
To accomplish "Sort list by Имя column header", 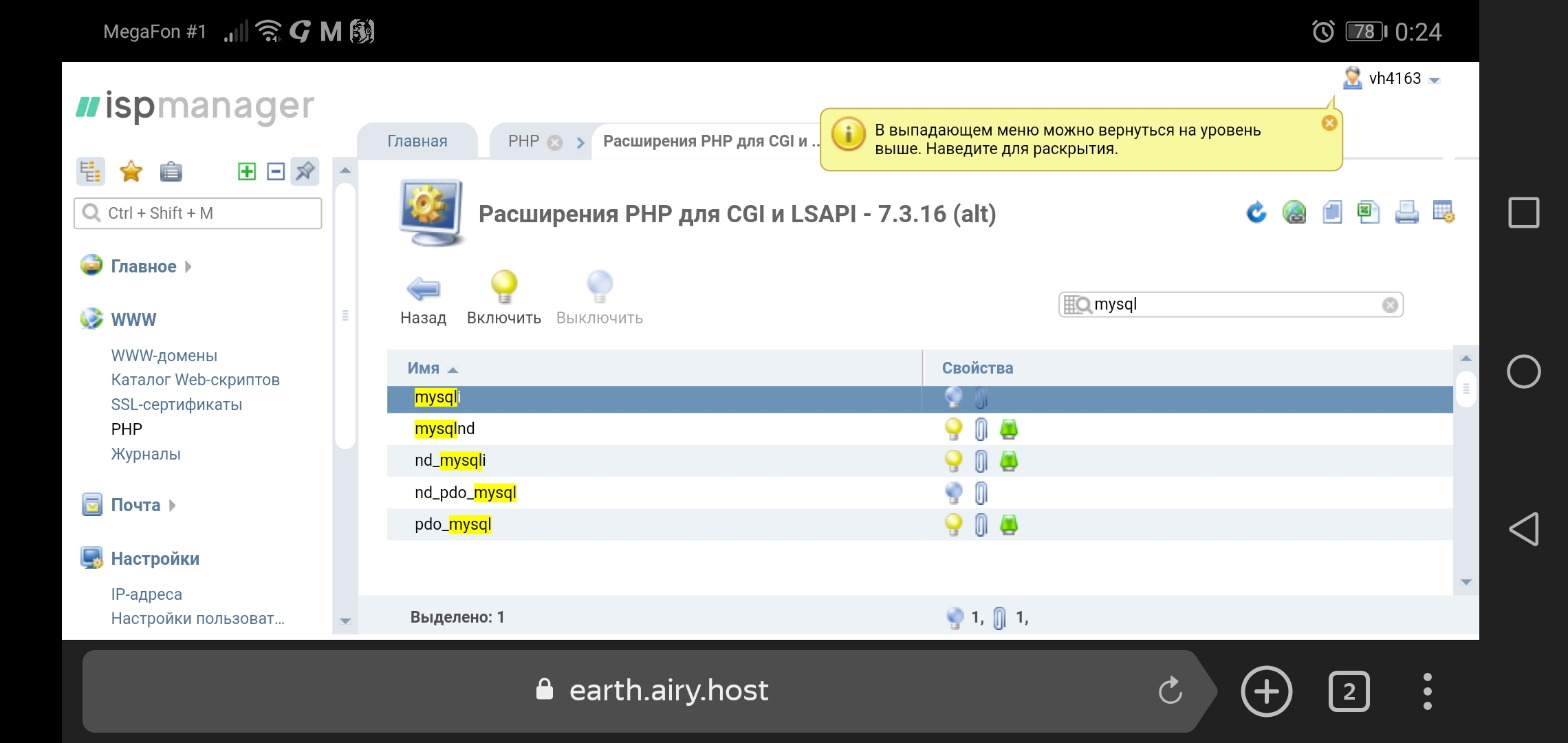I will [x=424, y=368].
